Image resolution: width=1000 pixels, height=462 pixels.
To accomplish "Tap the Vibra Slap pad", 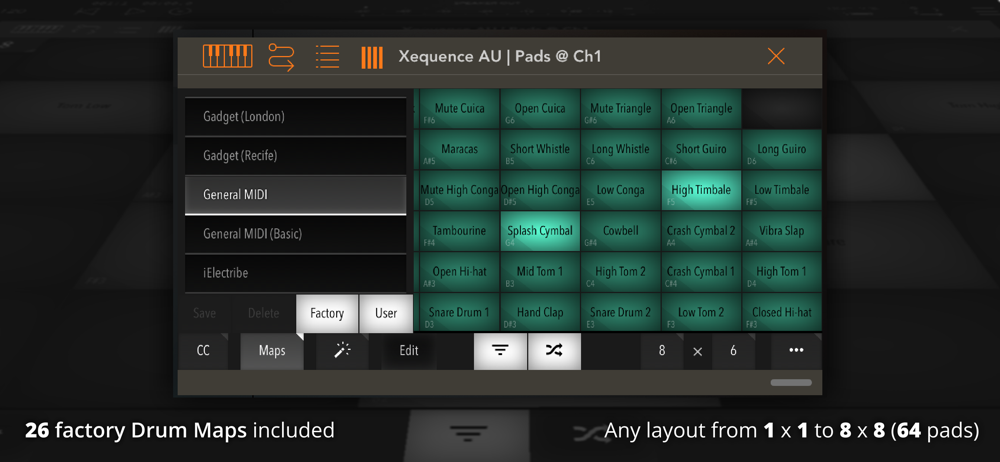I will pyautogui.click(x=781, y=231).
